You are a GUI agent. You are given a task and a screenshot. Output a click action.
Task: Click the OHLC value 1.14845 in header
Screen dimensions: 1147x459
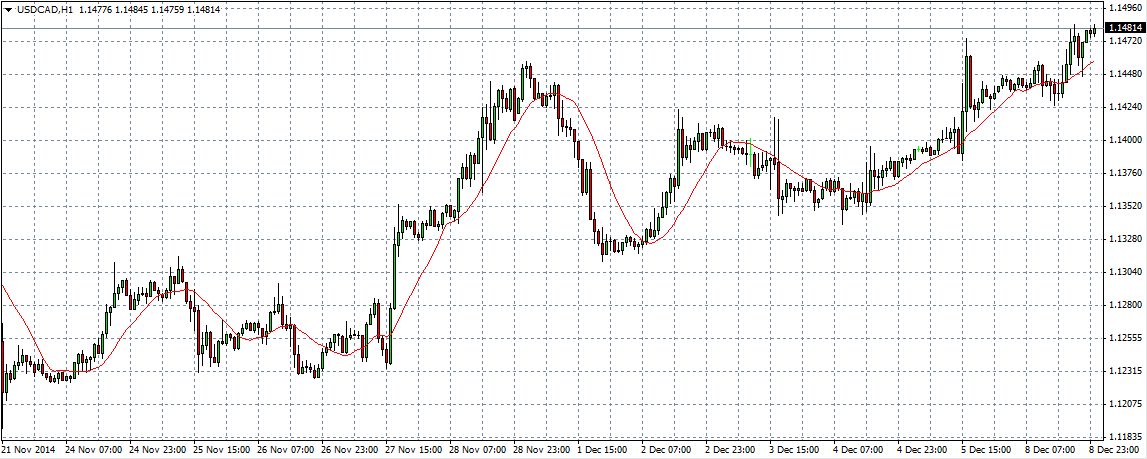click(x=132, y=10)
